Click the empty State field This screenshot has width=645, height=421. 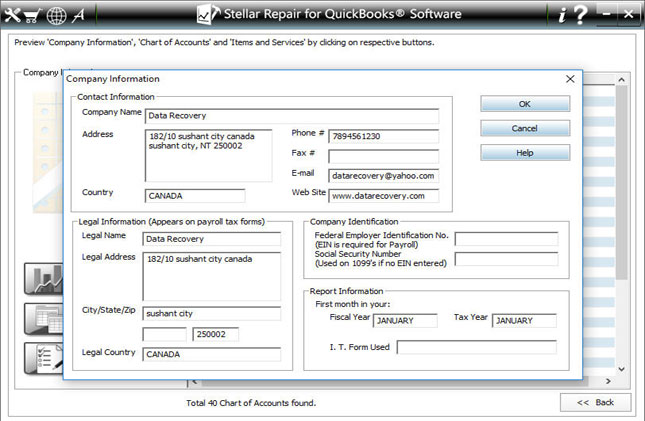pos(165,334)
